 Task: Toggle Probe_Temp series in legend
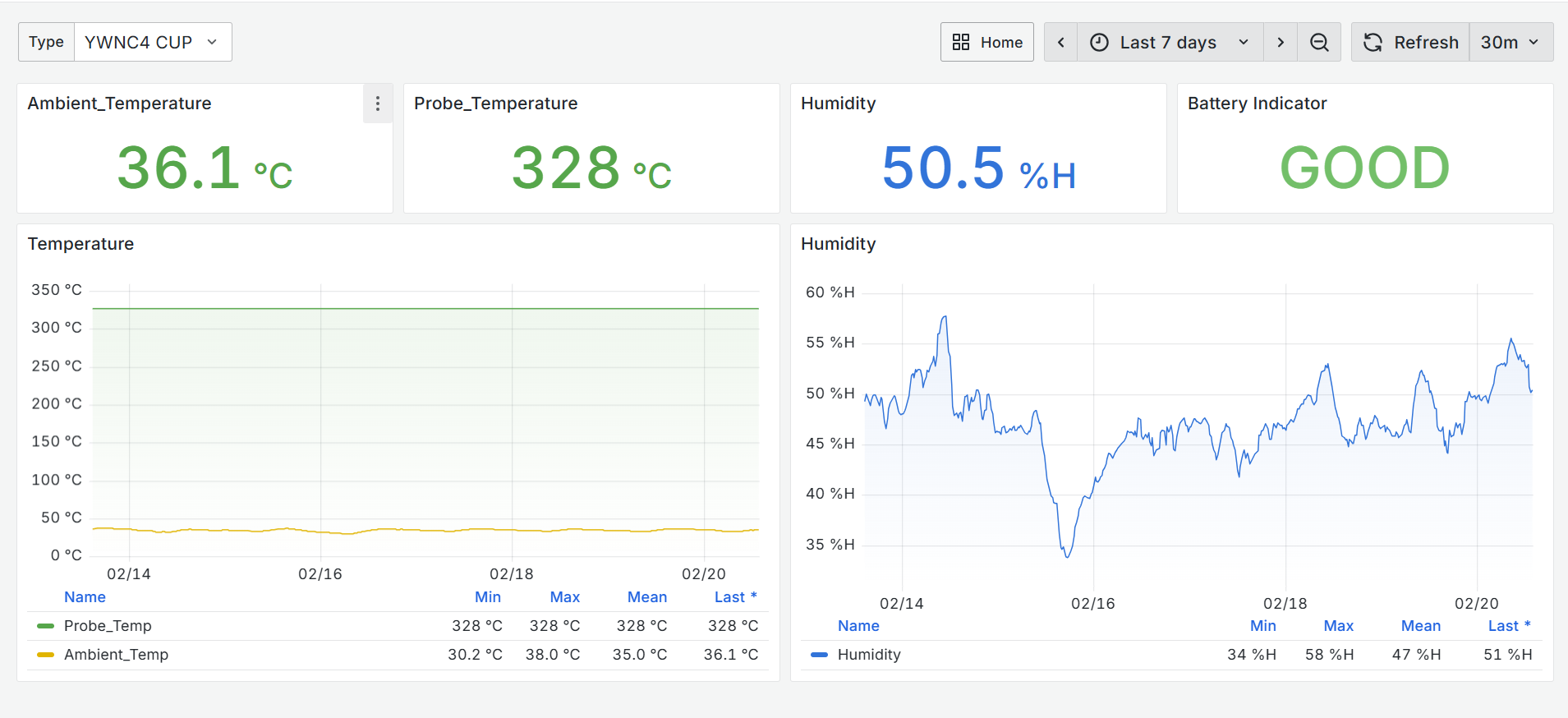(x=108, y=626)
